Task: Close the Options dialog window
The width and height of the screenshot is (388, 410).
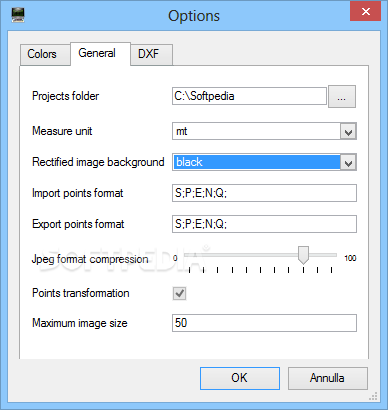Action: point(365,12)
